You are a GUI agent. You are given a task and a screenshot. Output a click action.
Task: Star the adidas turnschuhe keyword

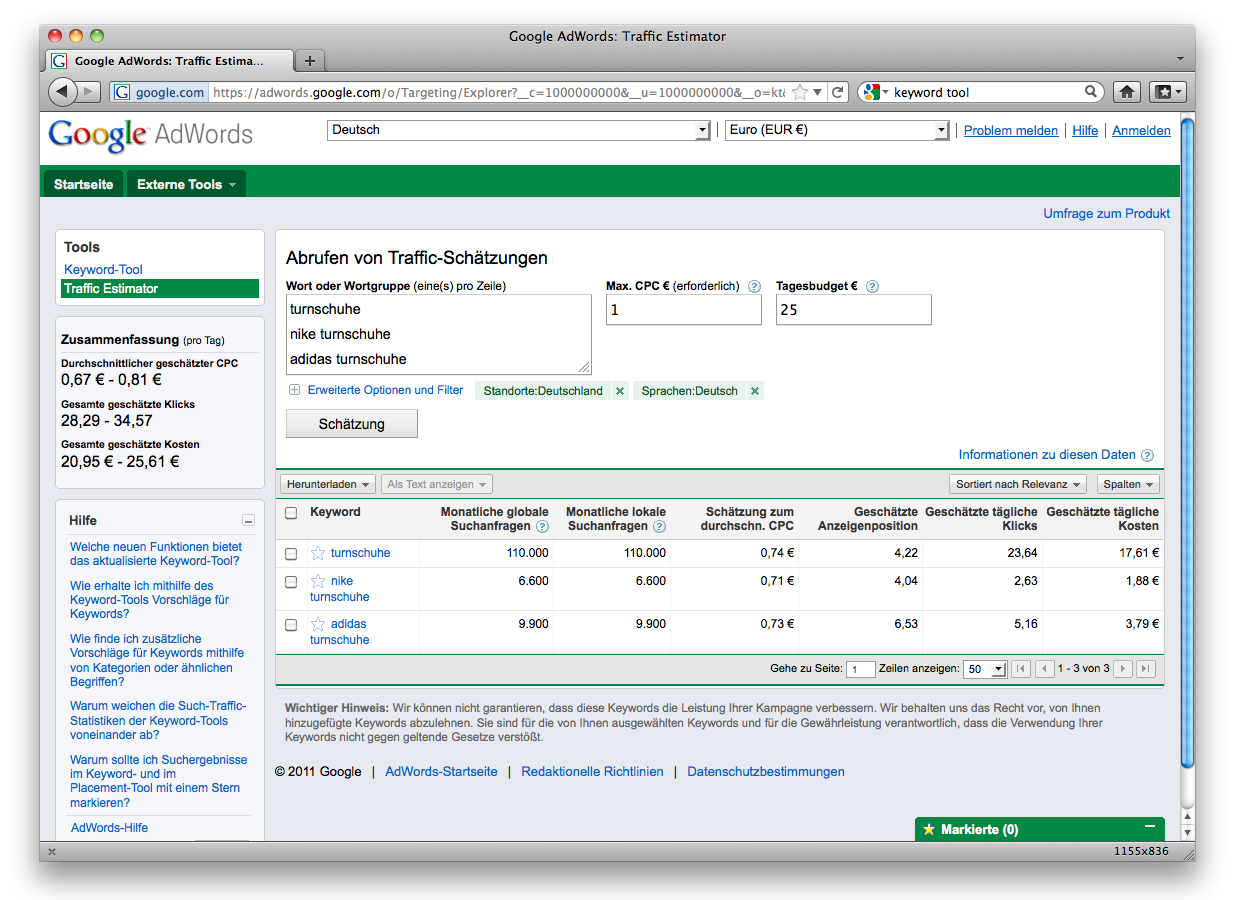point(318,624)
